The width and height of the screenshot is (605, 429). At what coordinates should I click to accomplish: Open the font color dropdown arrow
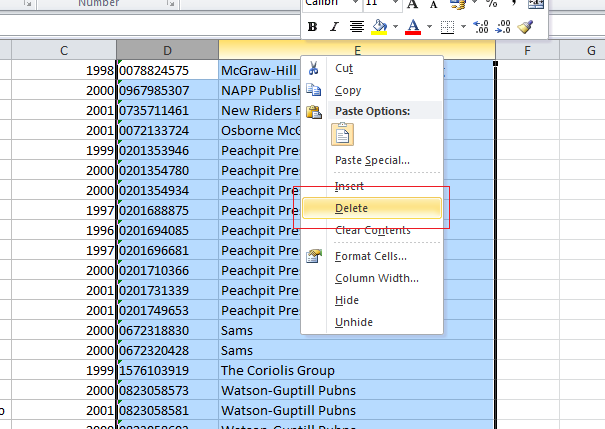[x=429, y=27]
